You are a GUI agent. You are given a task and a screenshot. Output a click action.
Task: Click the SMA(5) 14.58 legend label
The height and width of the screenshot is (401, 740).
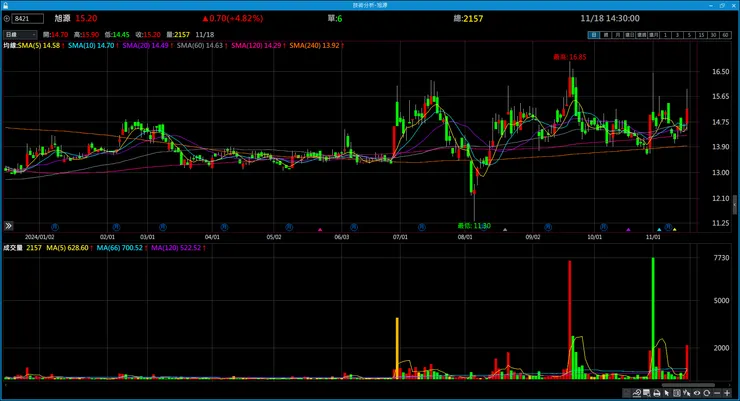(x=41, y=45)
